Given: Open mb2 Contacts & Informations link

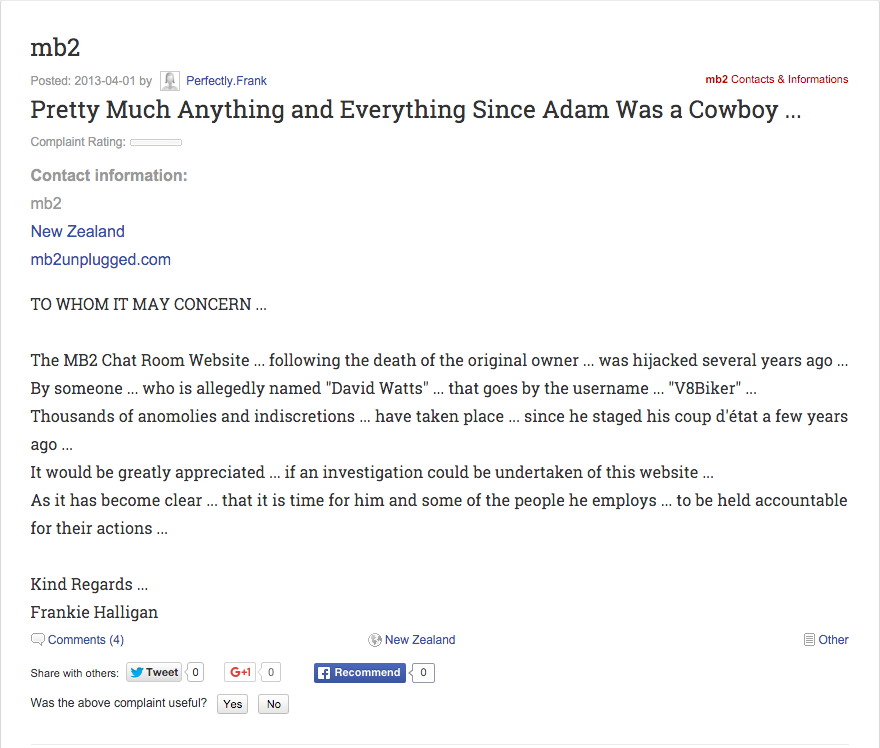Looking at the screenshot, I should coord(777,79).
